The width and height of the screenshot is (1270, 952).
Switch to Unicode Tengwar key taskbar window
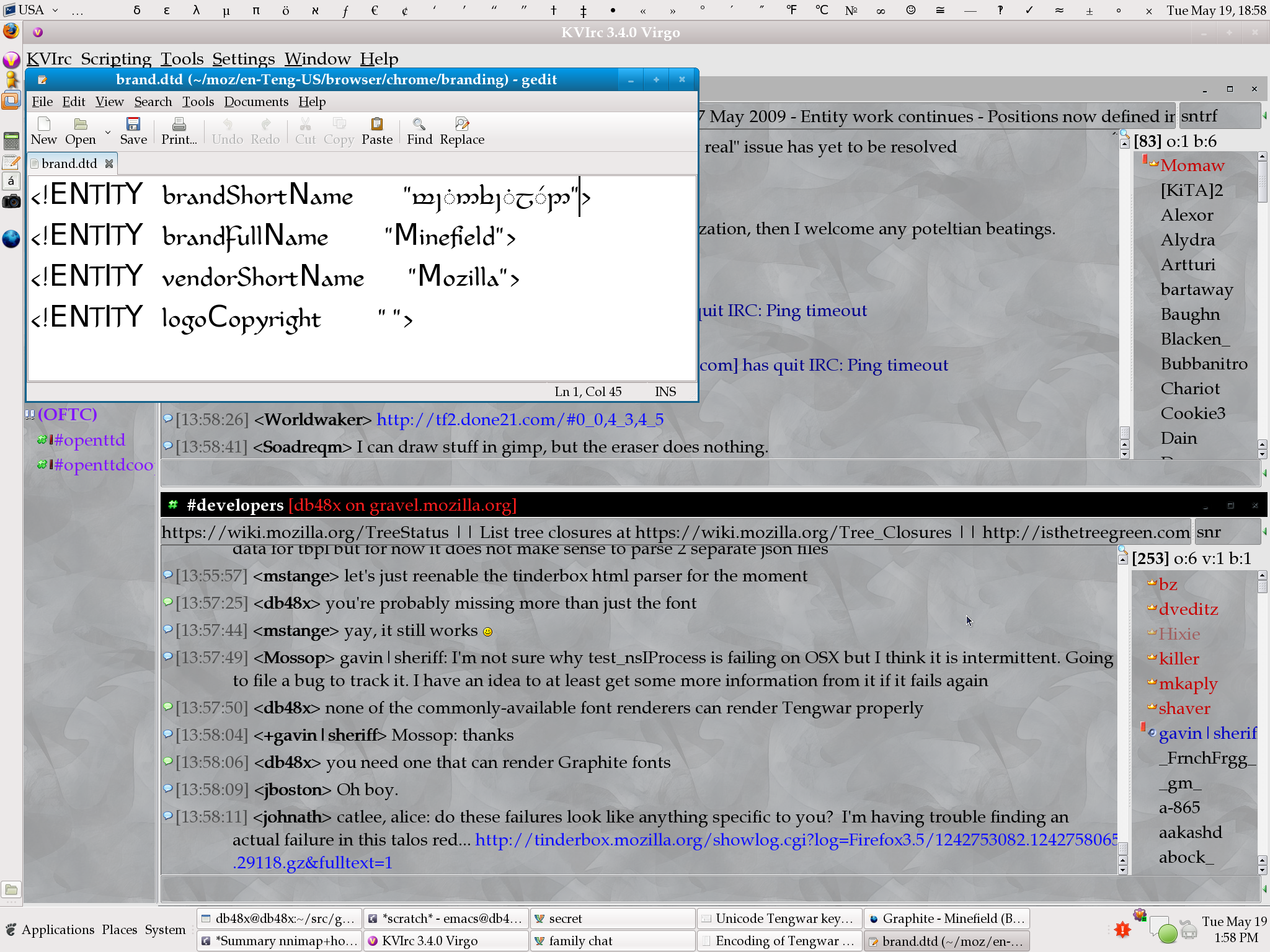tap(779, 919)
